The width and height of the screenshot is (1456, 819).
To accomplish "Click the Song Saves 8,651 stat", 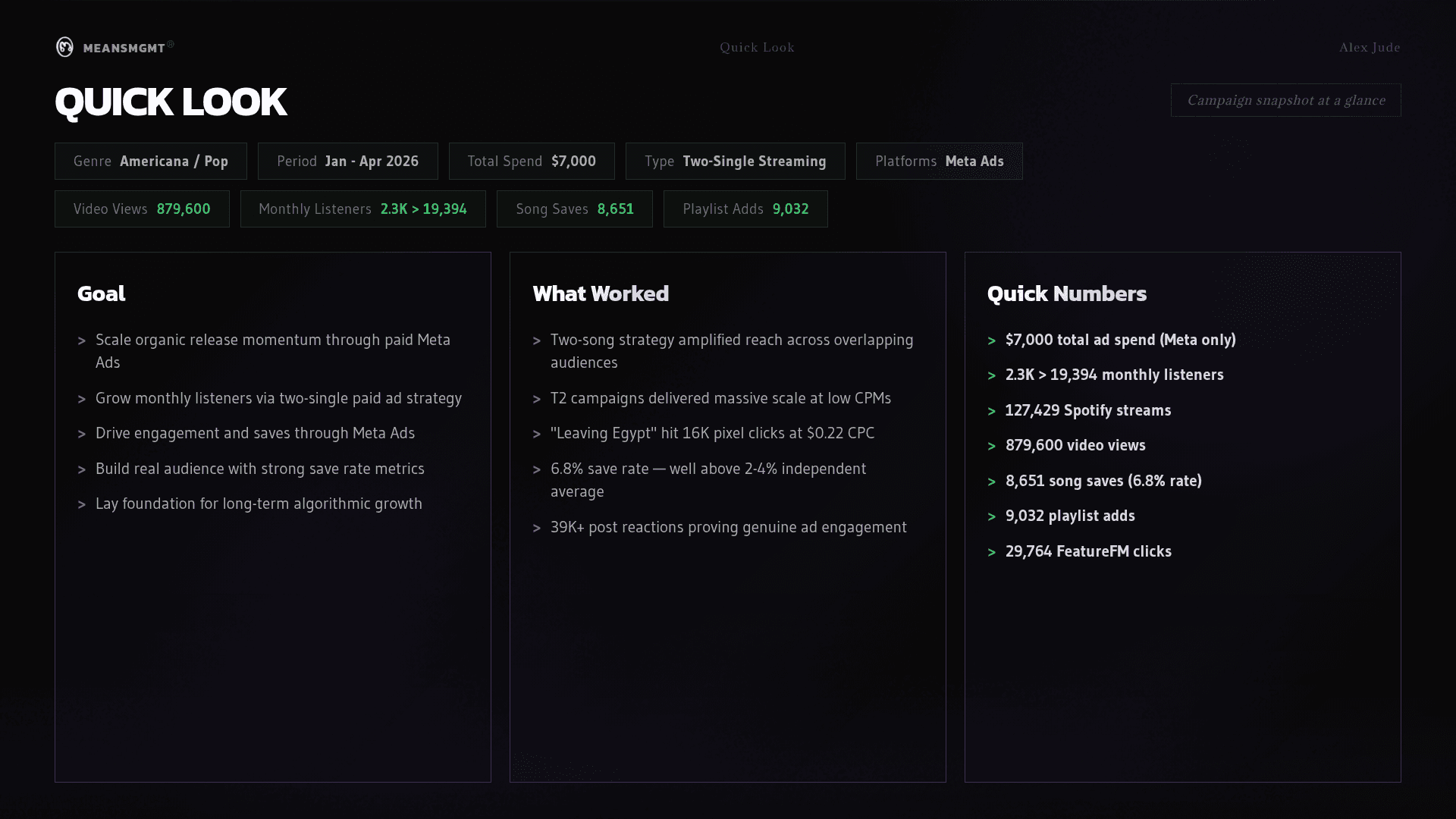I will 574,209.
